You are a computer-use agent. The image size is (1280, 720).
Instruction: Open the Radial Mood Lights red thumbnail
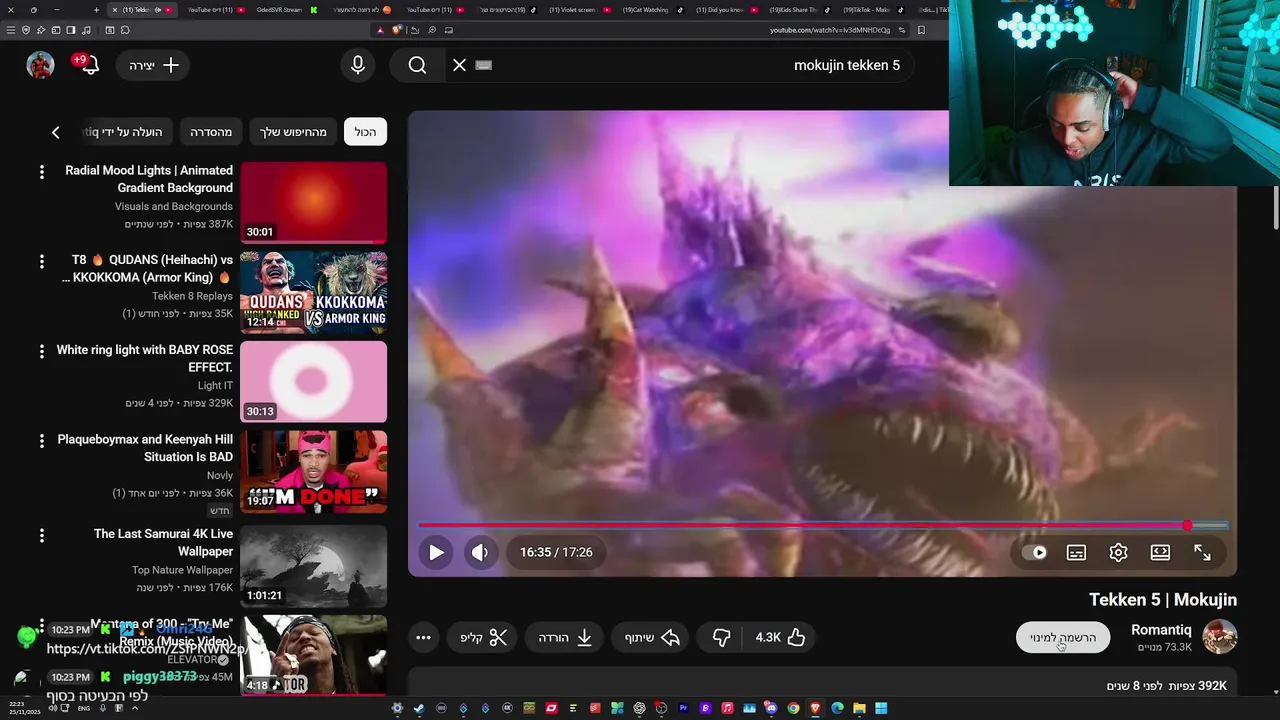[x=313, y=202]
